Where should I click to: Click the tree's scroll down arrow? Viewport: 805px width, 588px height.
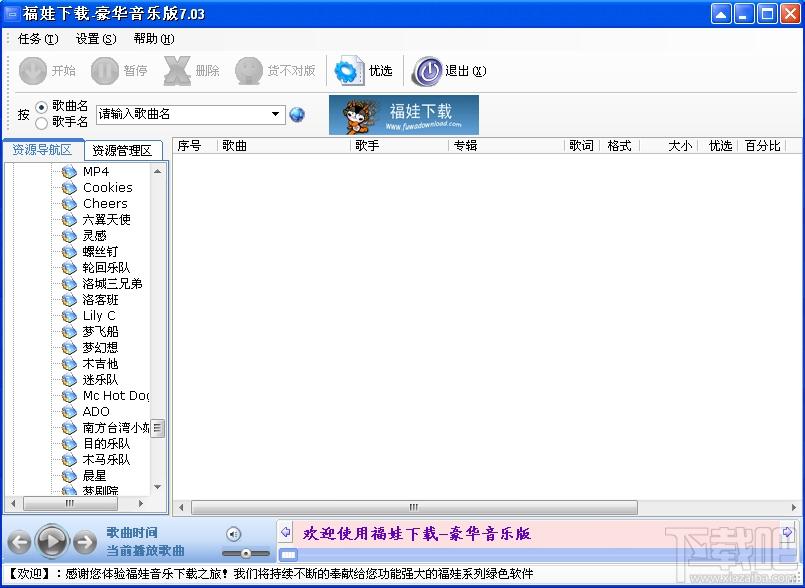point(158,487)
